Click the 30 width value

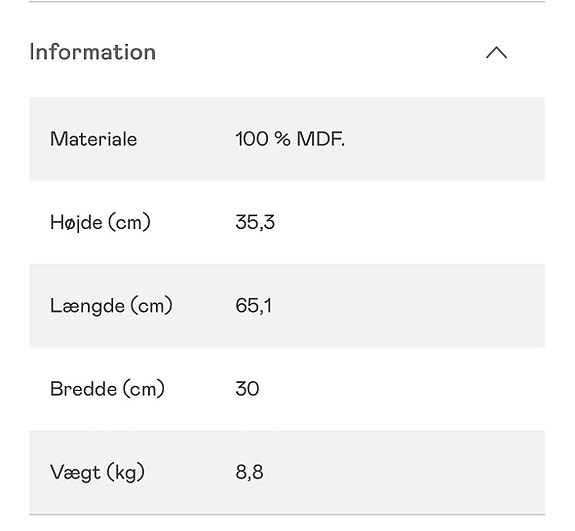247,389
